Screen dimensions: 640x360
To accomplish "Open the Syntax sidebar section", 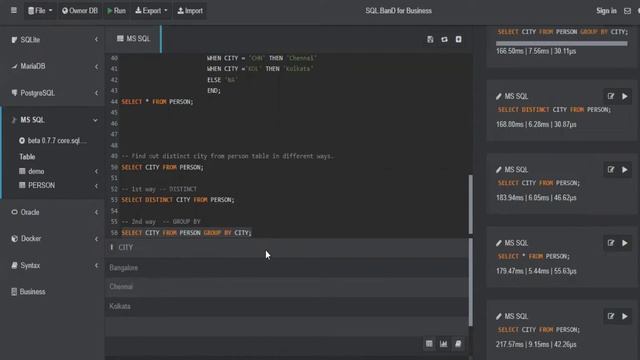I will click(30, 265).
